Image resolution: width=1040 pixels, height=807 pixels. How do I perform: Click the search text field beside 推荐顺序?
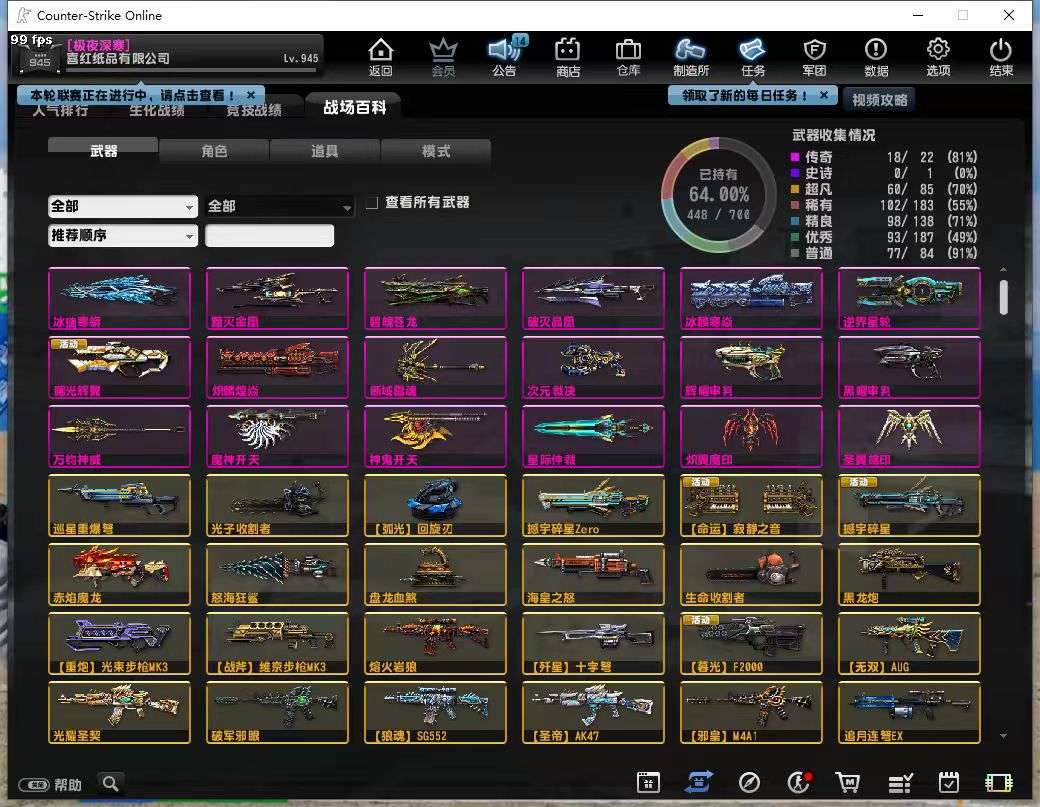pos(269,235)
